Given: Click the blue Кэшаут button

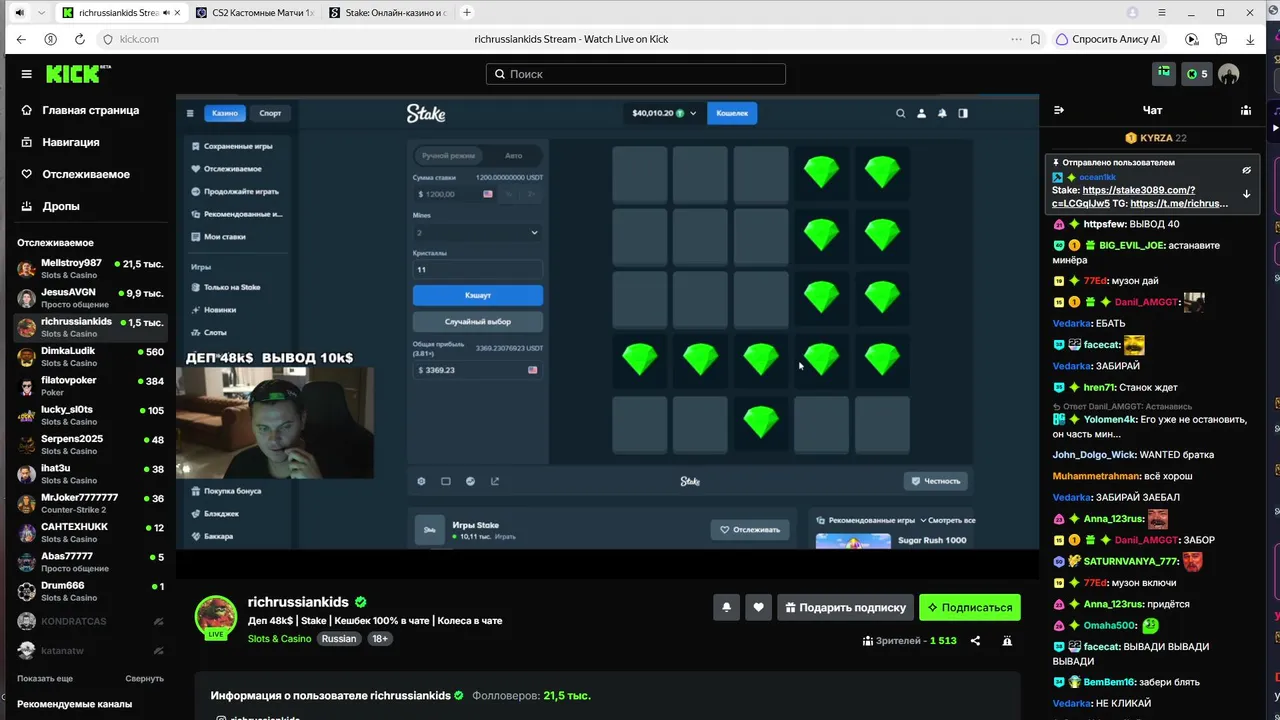Looking at the screenshot, I should [478, 295].
